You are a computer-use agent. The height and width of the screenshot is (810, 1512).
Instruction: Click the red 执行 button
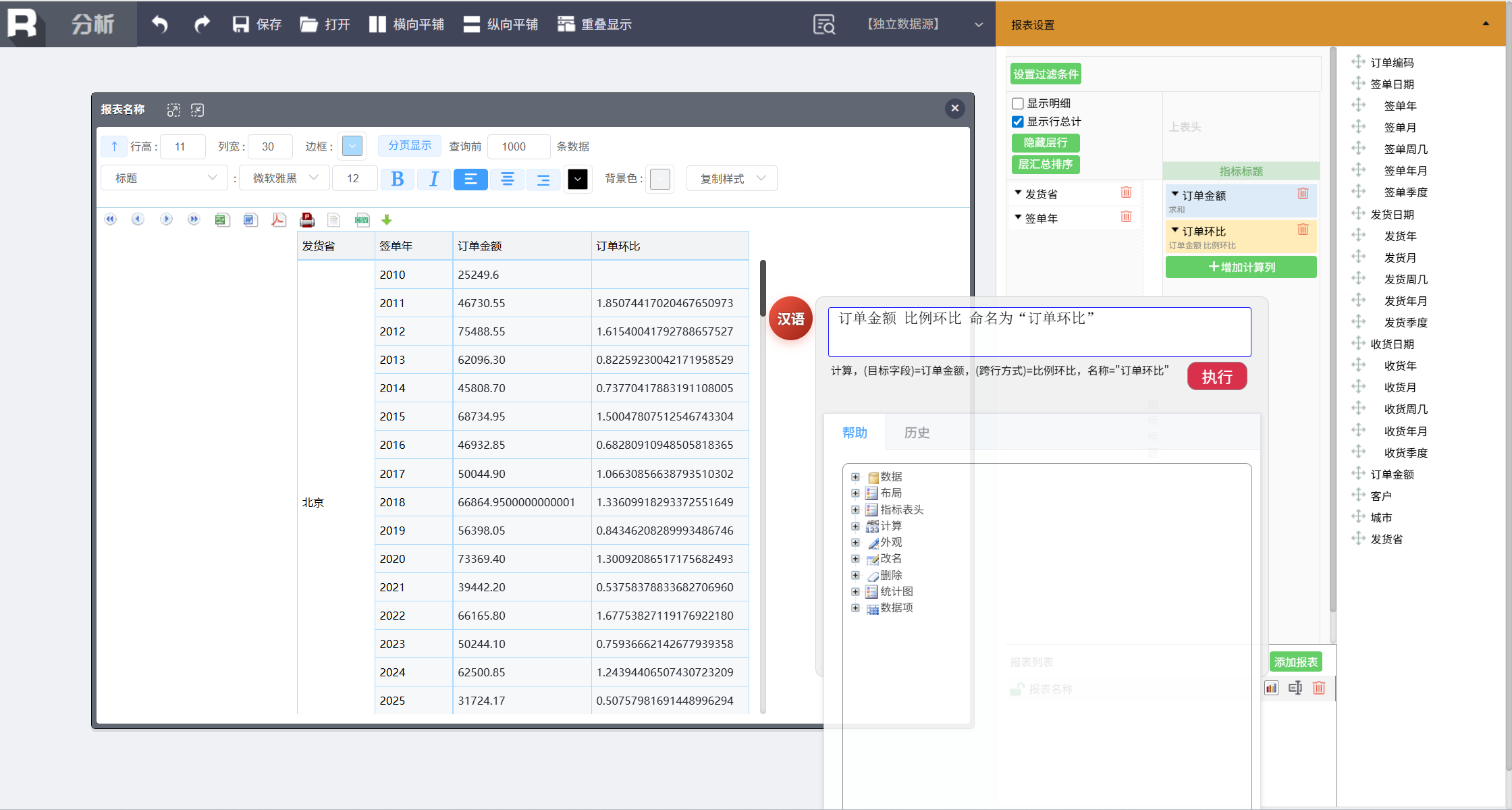[1216, 377]
